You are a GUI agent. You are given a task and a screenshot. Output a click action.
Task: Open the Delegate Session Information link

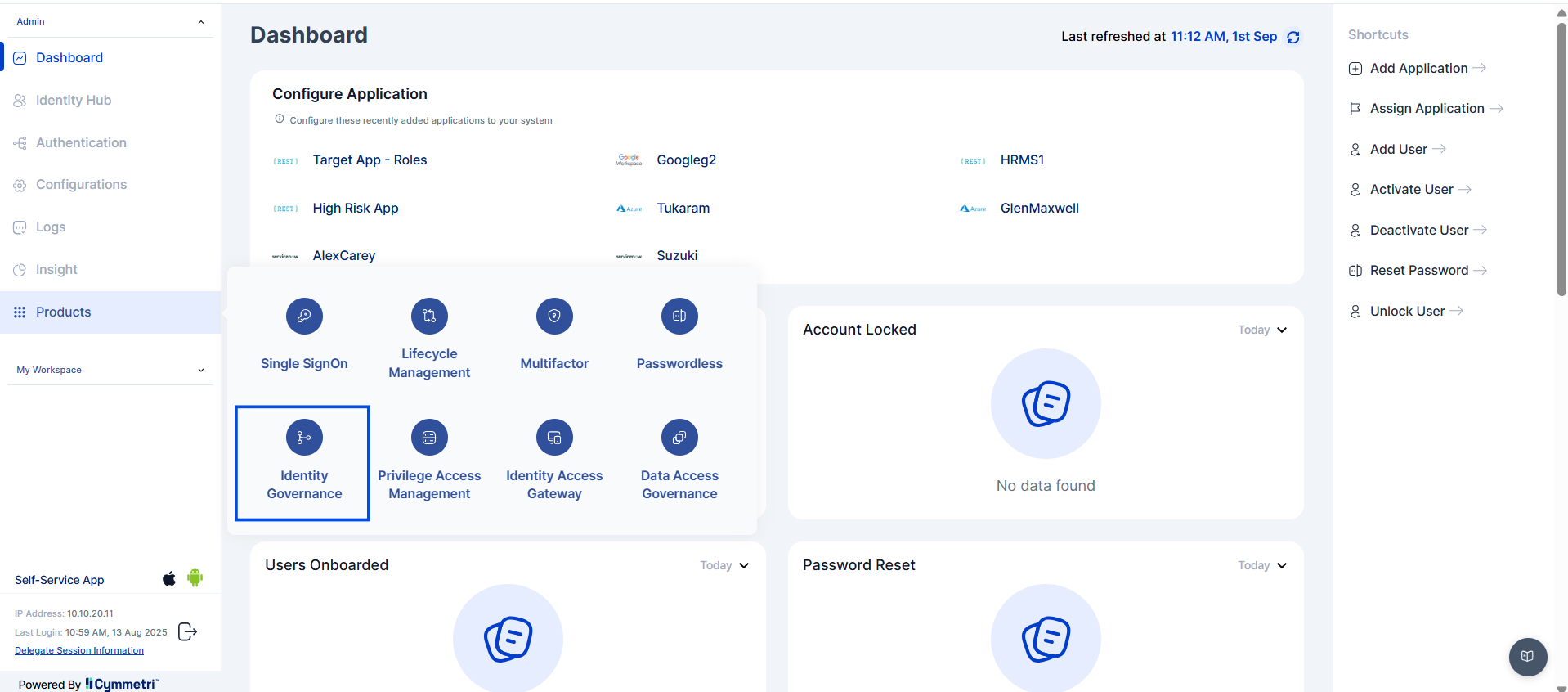79,650
